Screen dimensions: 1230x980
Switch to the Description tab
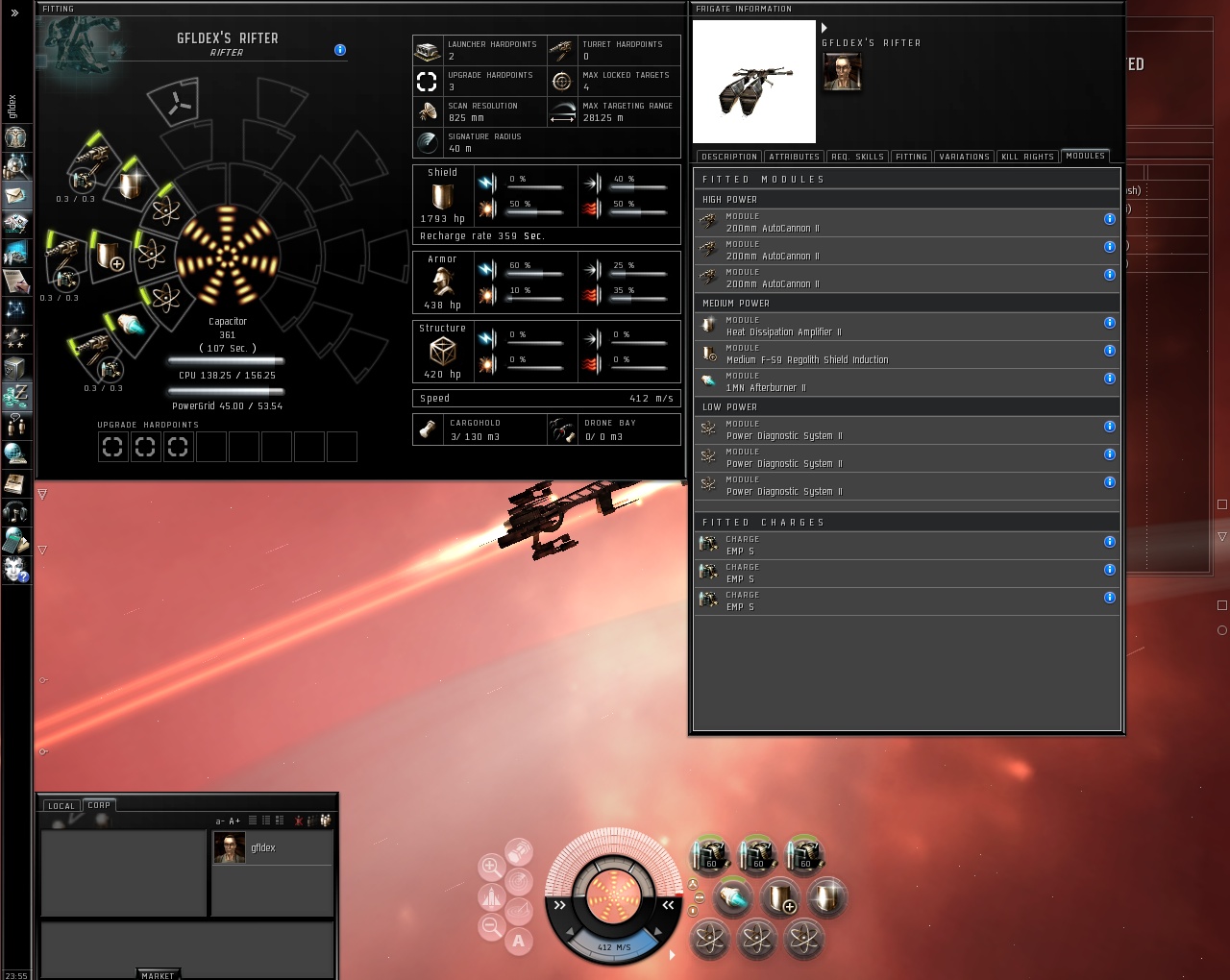point(729,157)
